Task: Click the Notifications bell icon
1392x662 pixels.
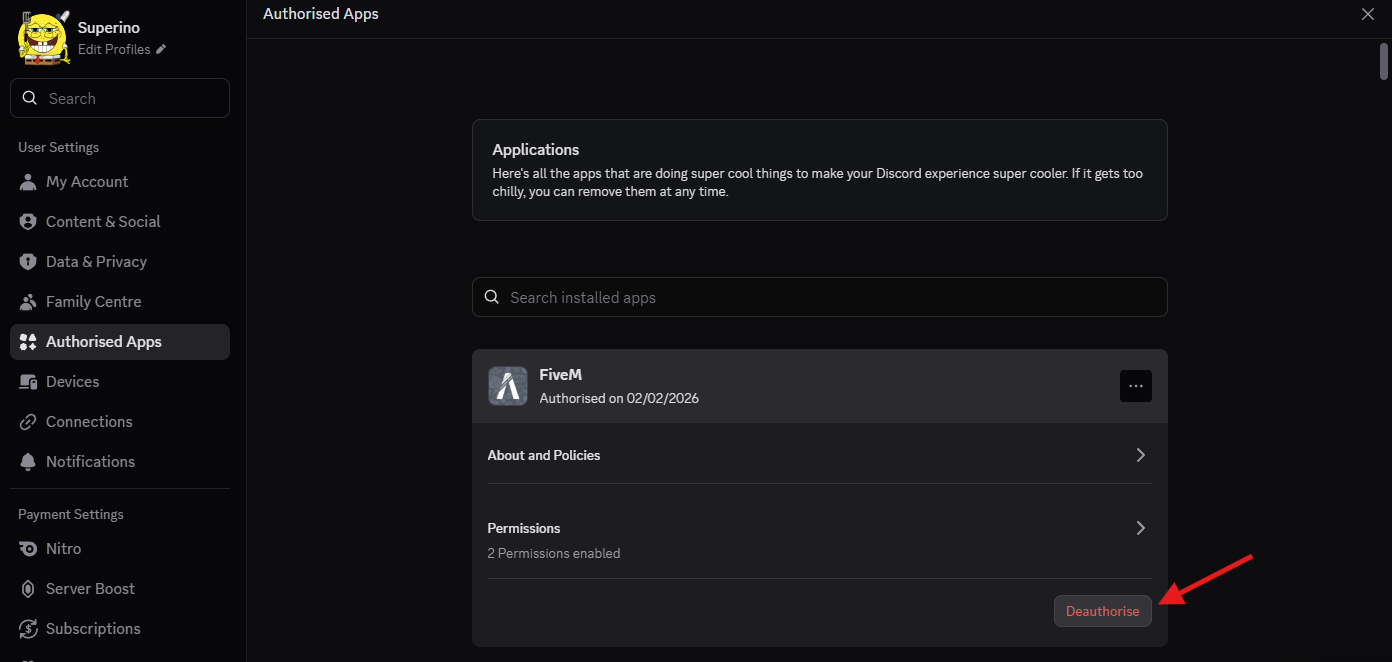Action: (28, 462)
